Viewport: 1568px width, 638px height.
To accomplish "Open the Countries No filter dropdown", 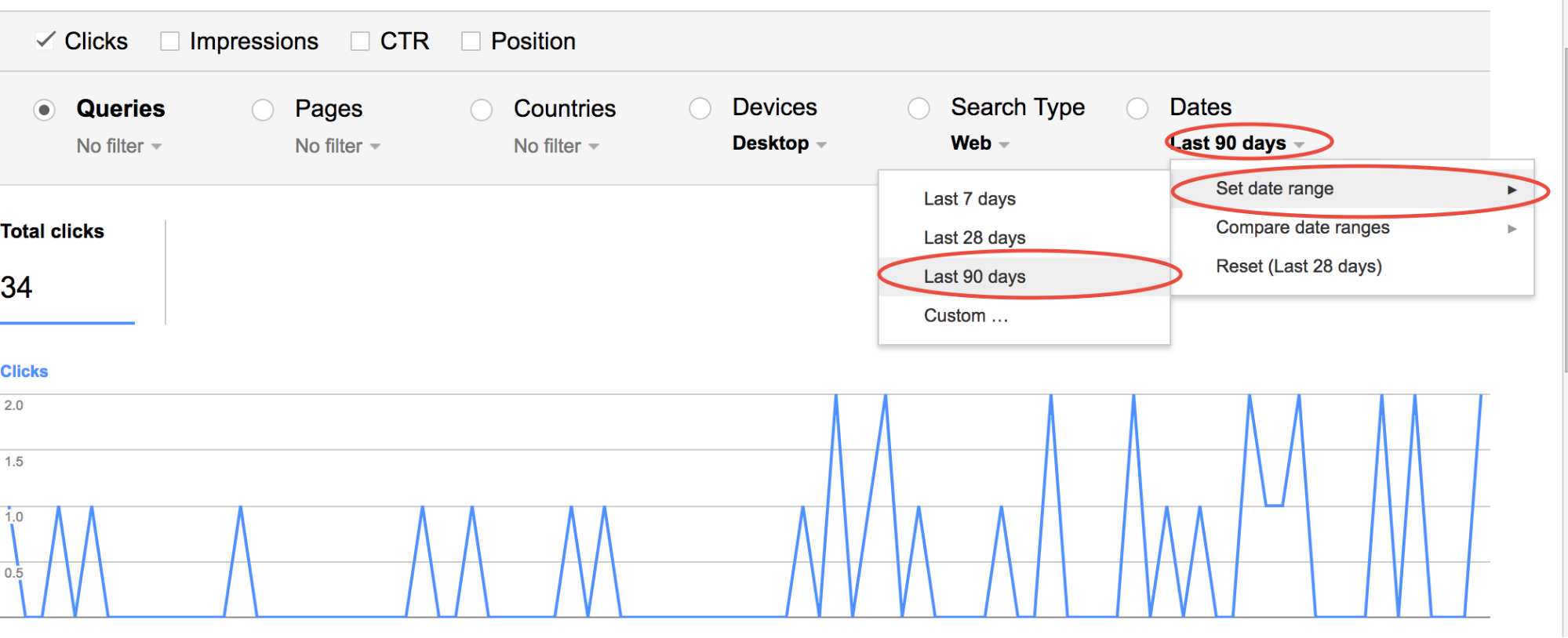I will pyautogui.click(x=557, y=146).
